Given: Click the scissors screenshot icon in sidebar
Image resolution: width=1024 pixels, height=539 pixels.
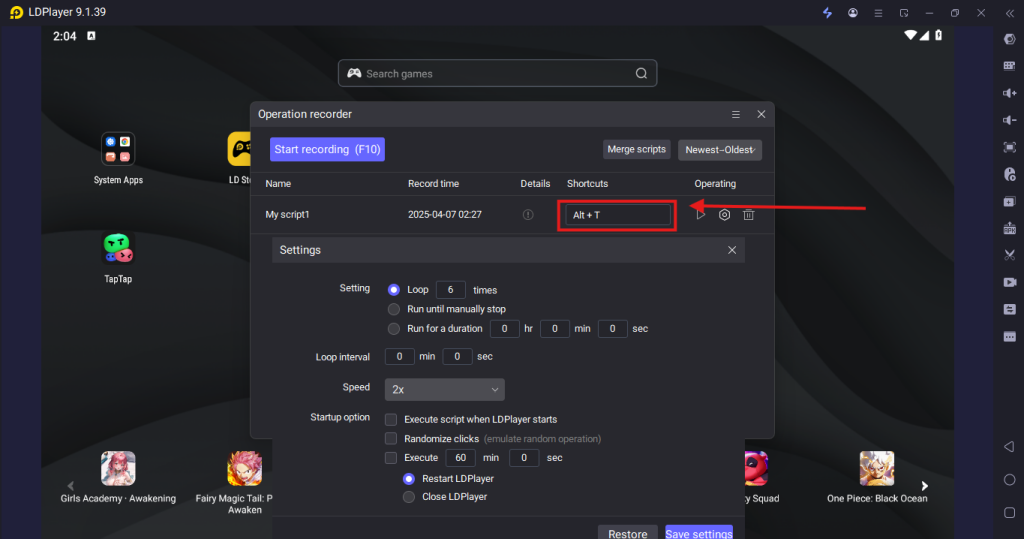Looking at the screenshot, I should [x=1009, y=255].
